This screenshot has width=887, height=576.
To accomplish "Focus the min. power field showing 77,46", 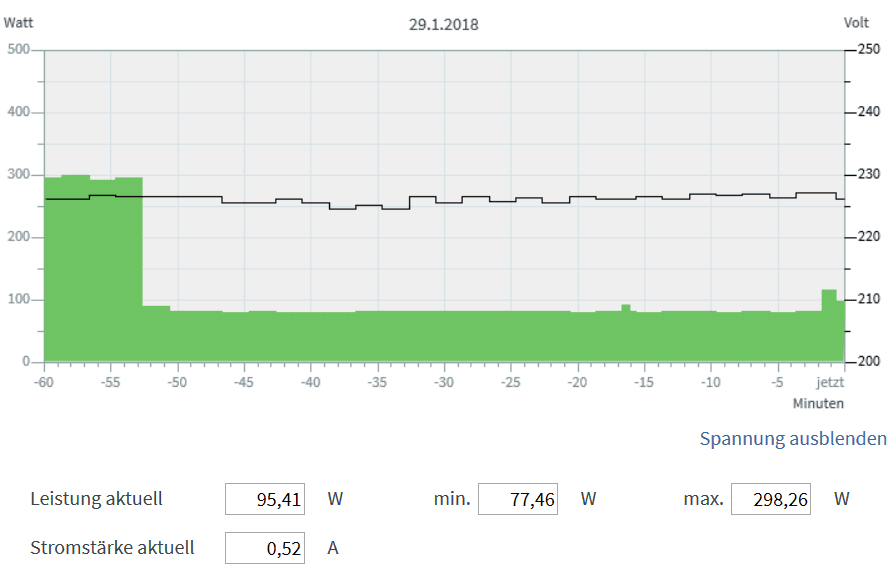I will (518, 499).
